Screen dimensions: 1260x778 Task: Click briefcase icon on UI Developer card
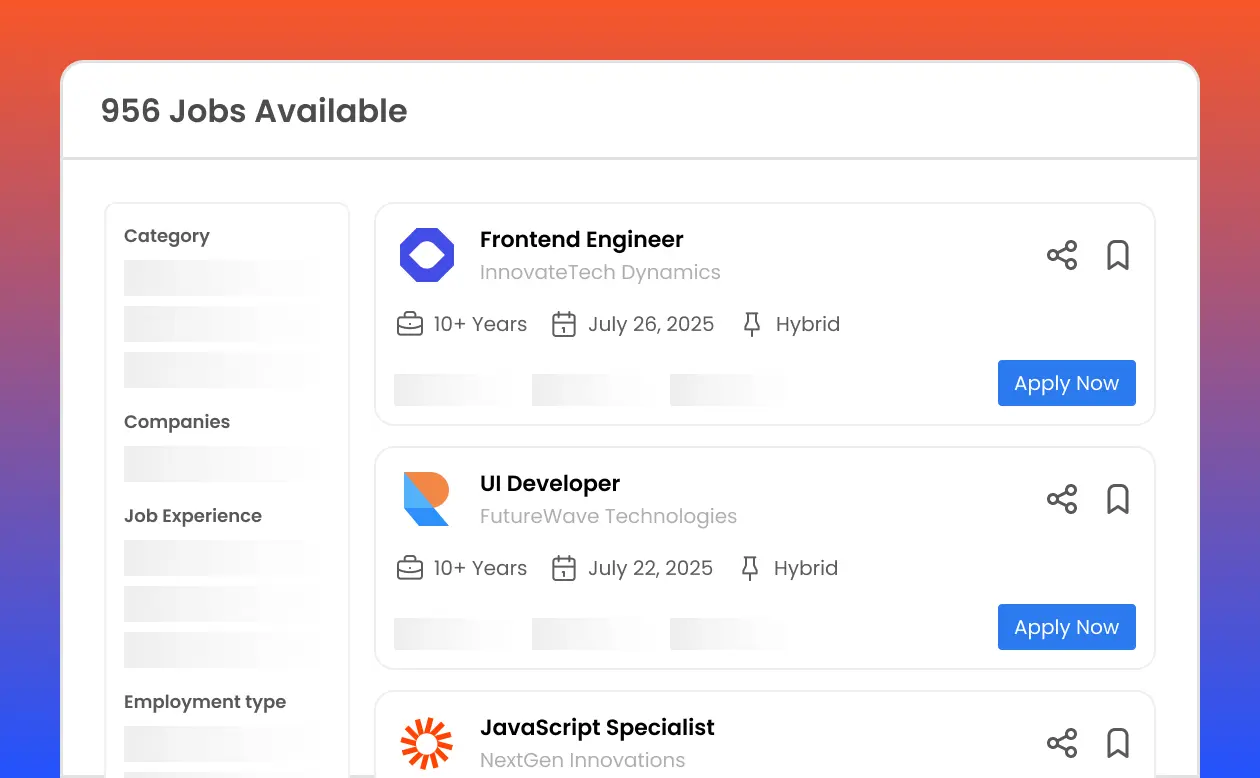click(x=410, y=568)
